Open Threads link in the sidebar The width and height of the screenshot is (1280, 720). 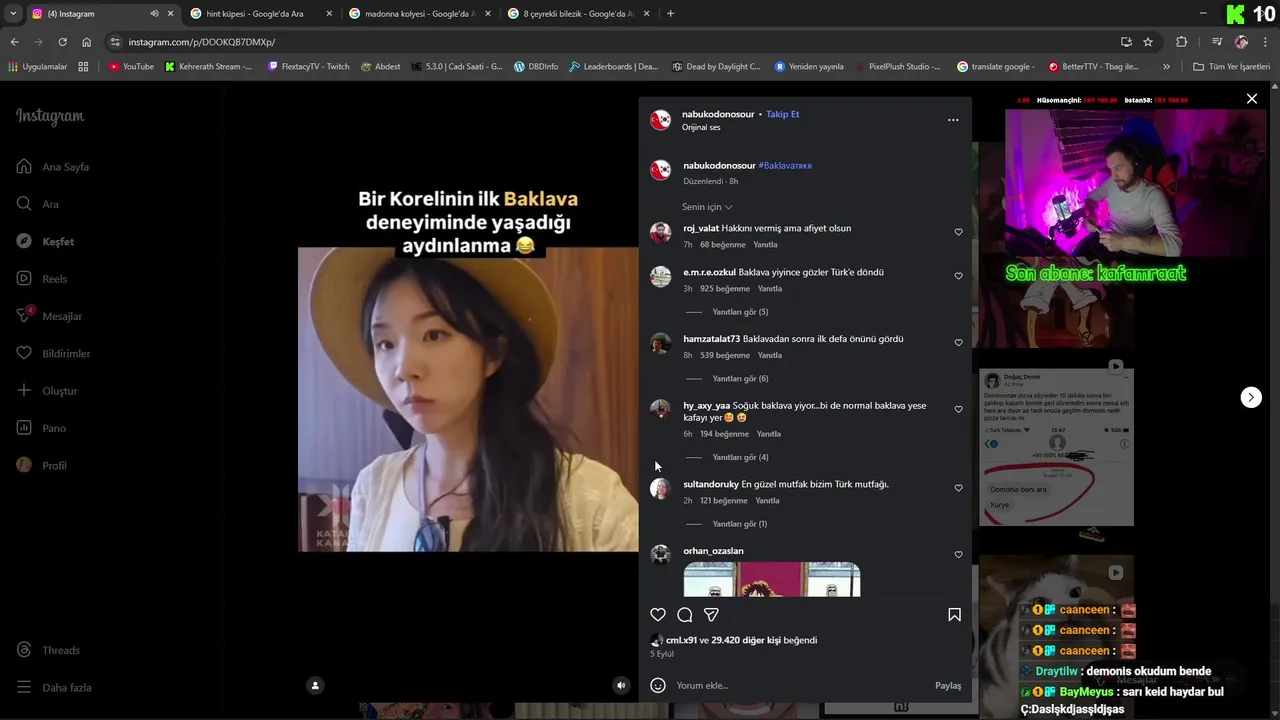48,650
